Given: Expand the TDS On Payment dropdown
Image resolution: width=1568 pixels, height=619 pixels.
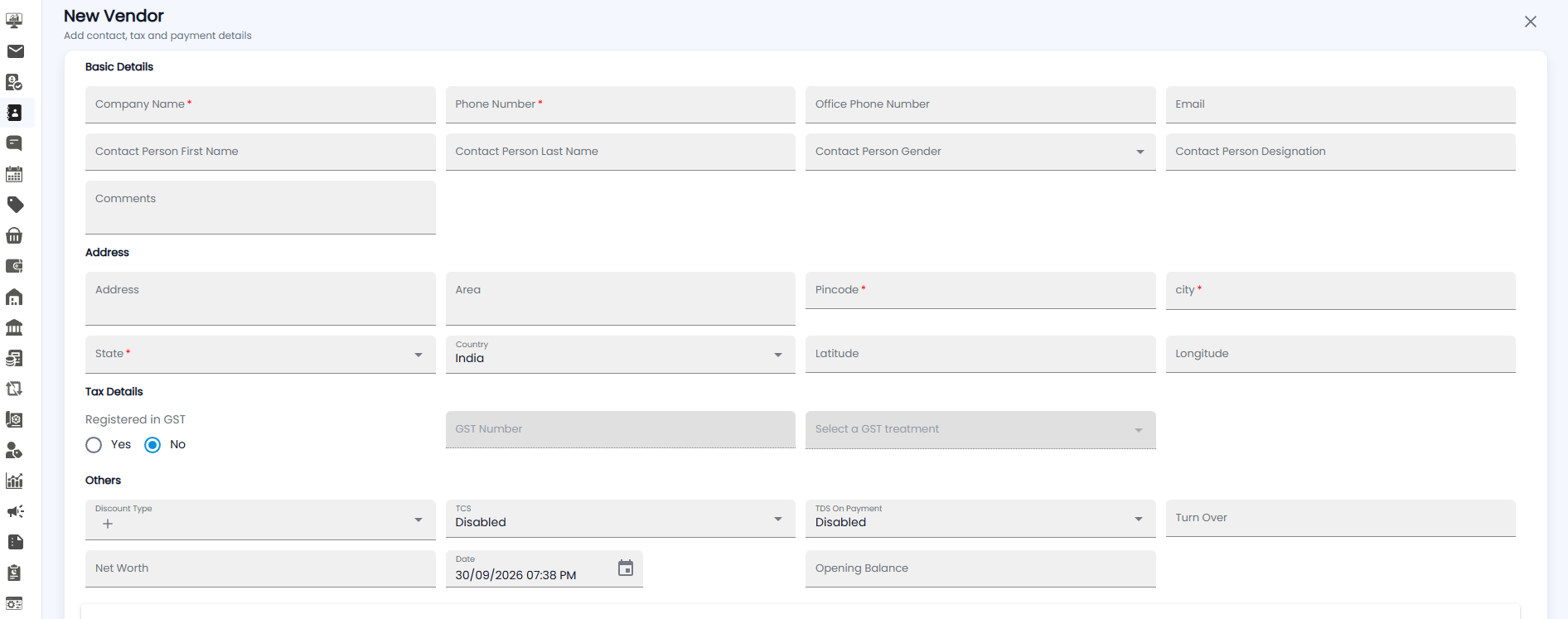Looking at the screenshot, I should pos(980,519).
